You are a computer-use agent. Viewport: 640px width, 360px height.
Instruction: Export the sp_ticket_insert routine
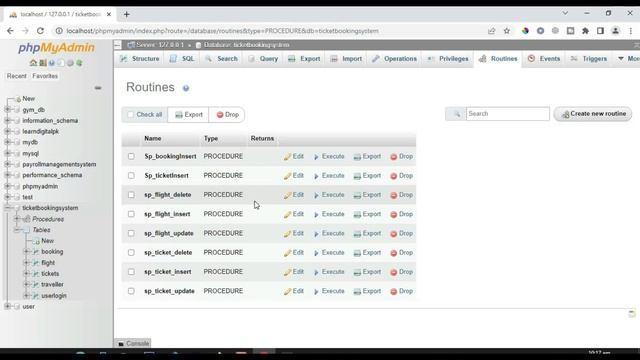[367, 272]
